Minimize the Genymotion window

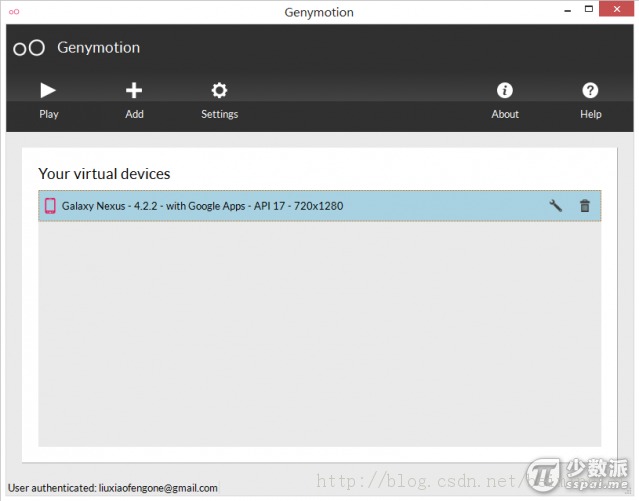click(x=568, y=11)
